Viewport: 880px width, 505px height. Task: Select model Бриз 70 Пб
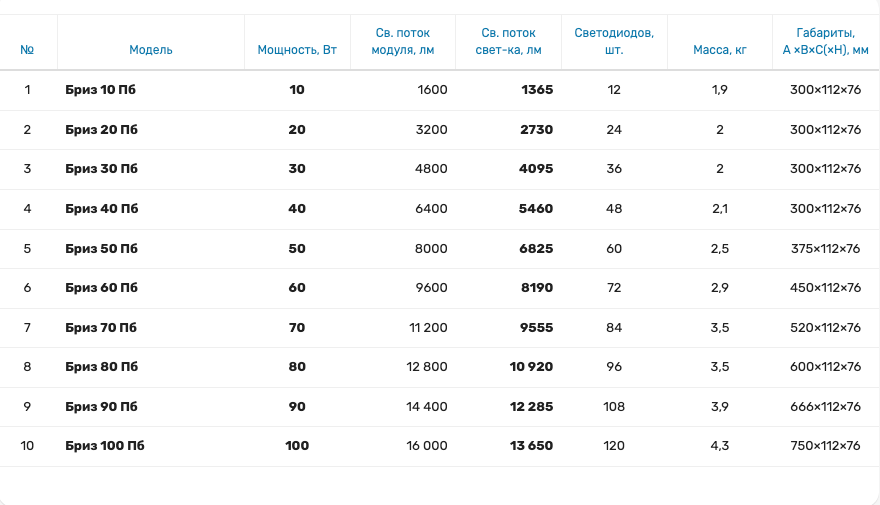tap(101, 327)
